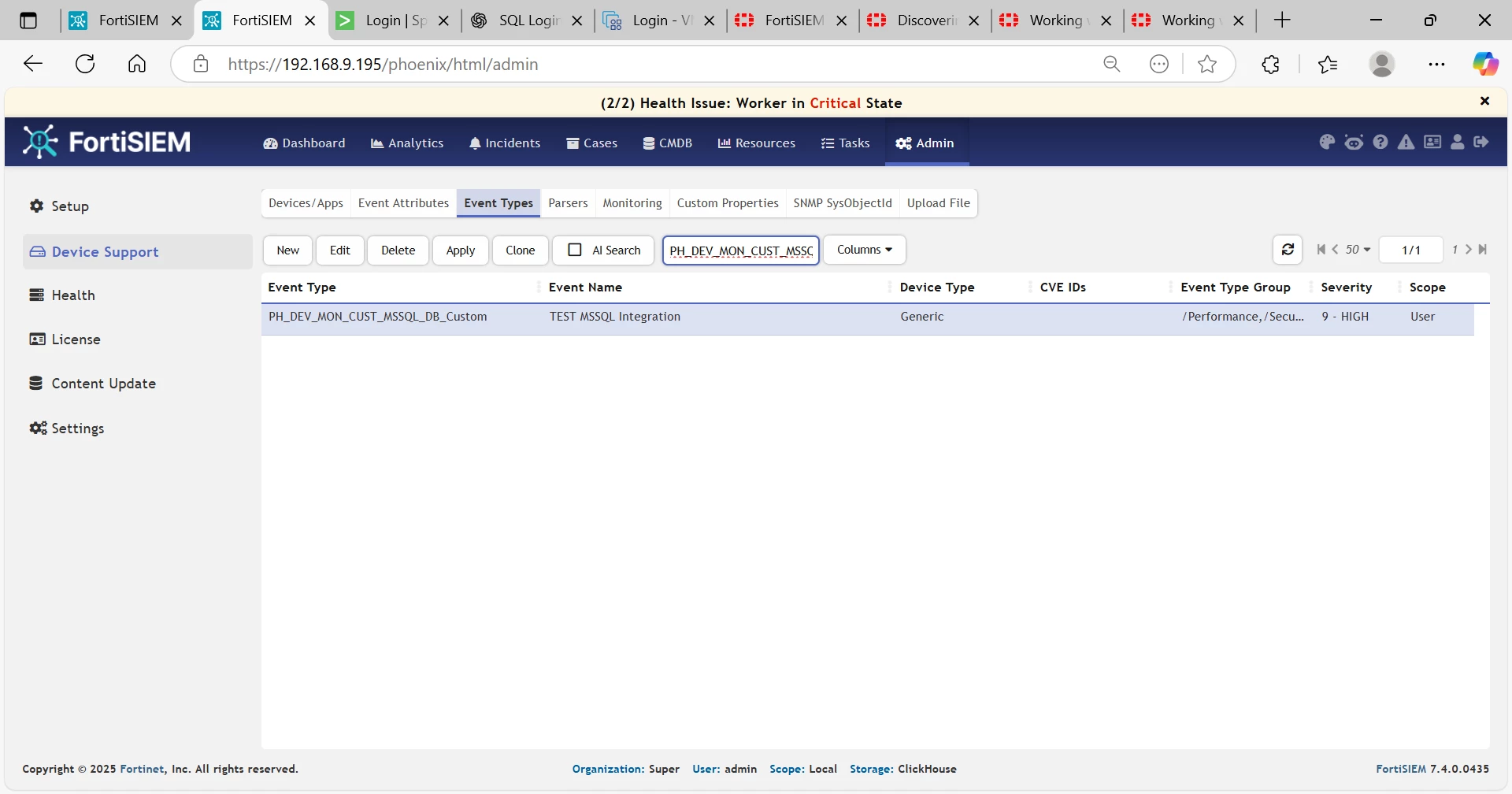Screen dimensions: 1512x794
Task: Open the AI assistant robot icon
Action: click(1354, 142)
